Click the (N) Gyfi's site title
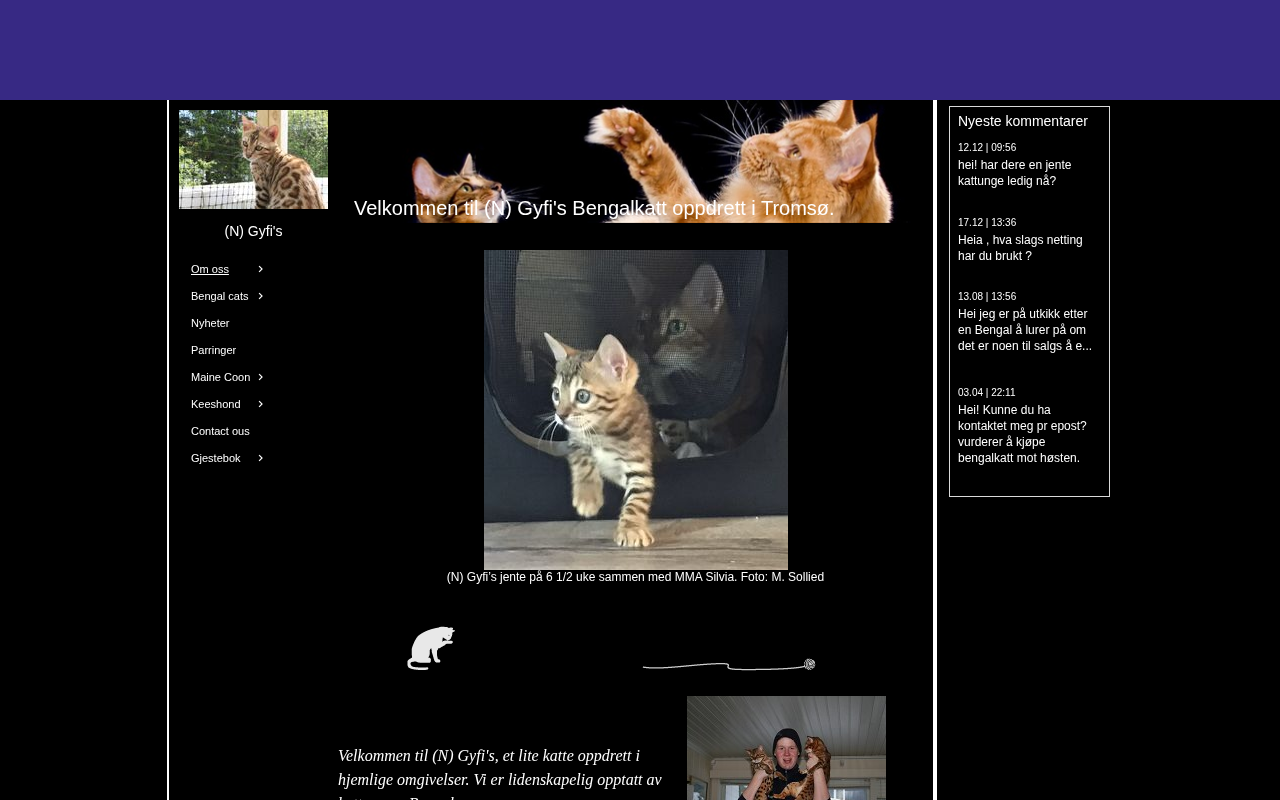This screenshot has height=800, width=1280. (253, 231)
